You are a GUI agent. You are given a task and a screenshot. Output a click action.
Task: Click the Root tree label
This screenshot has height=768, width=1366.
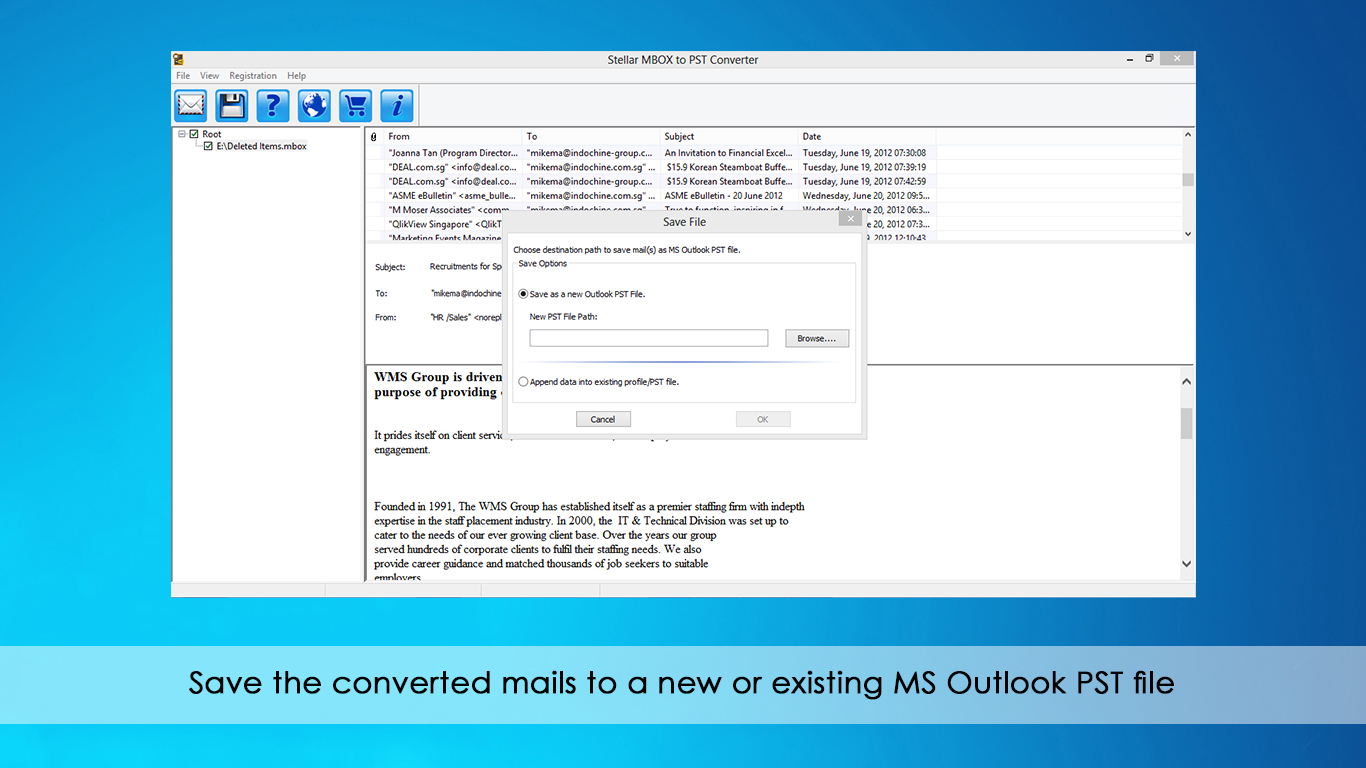click(x=212, y=134)
